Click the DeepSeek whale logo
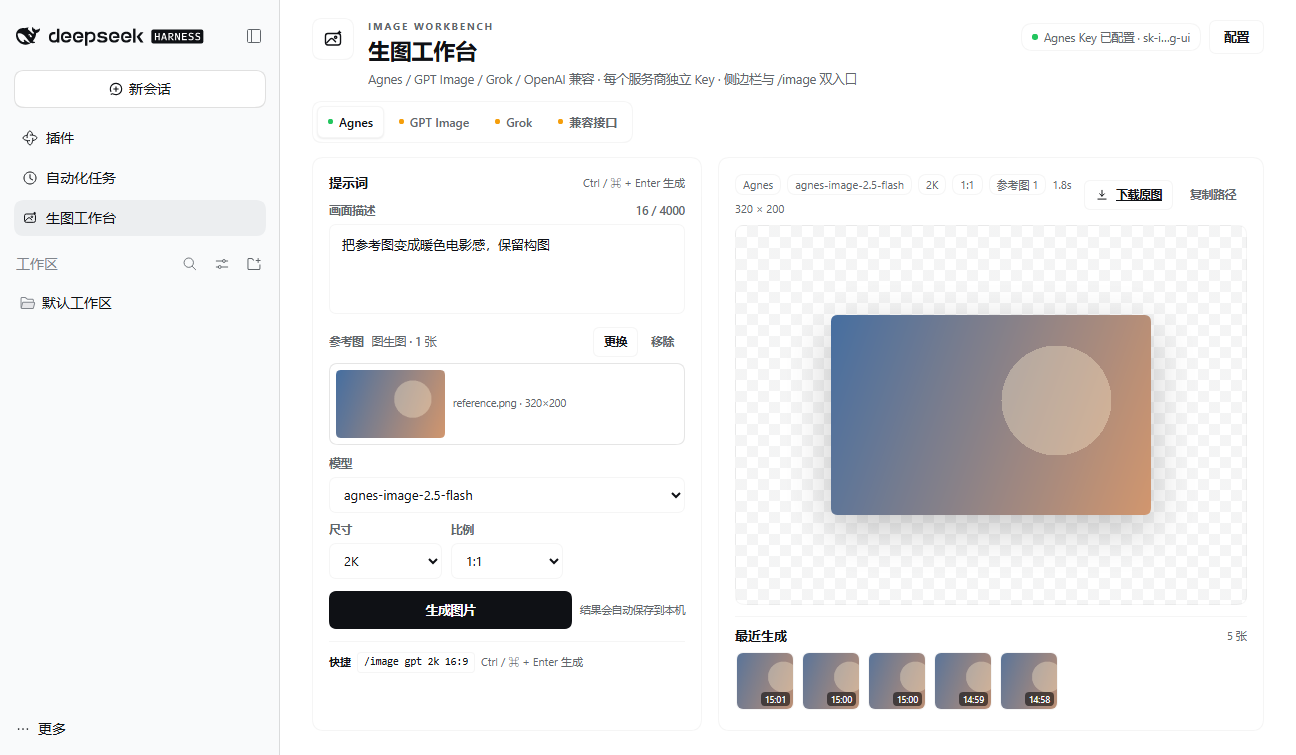 click(x=28, y=36)
